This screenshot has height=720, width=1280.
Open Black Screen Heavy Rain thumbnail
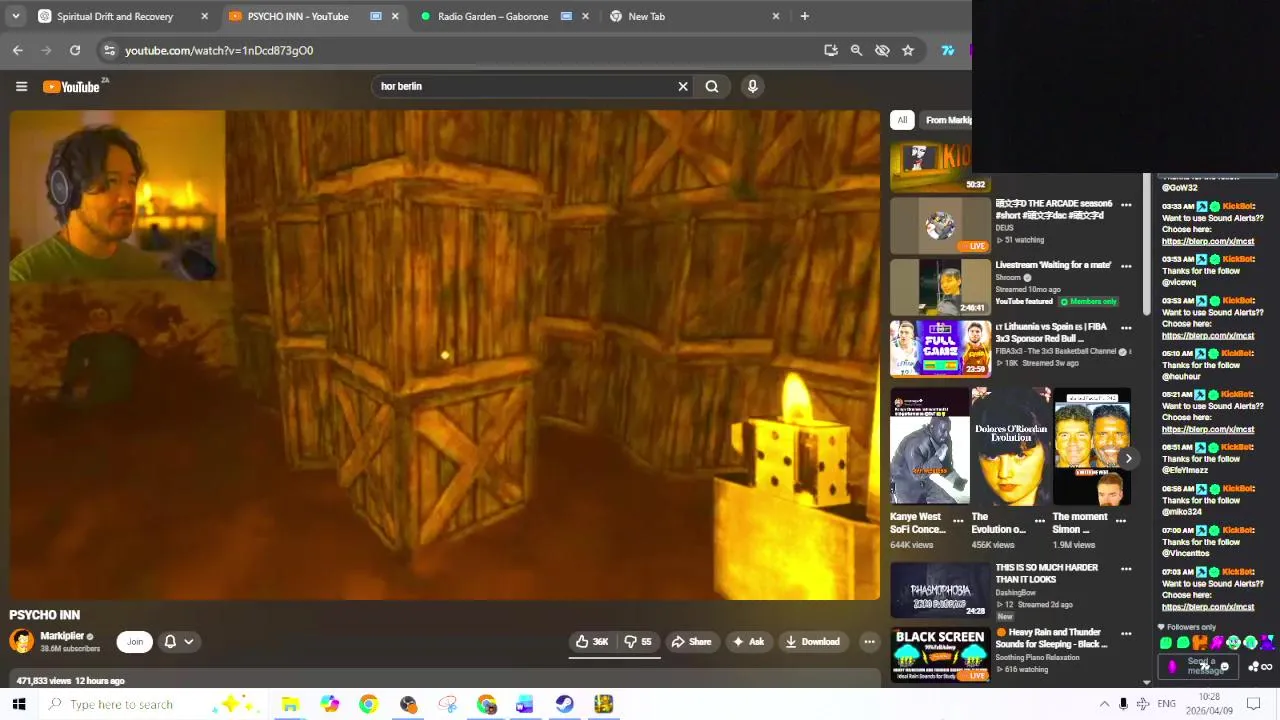click(x=940, y=654)
